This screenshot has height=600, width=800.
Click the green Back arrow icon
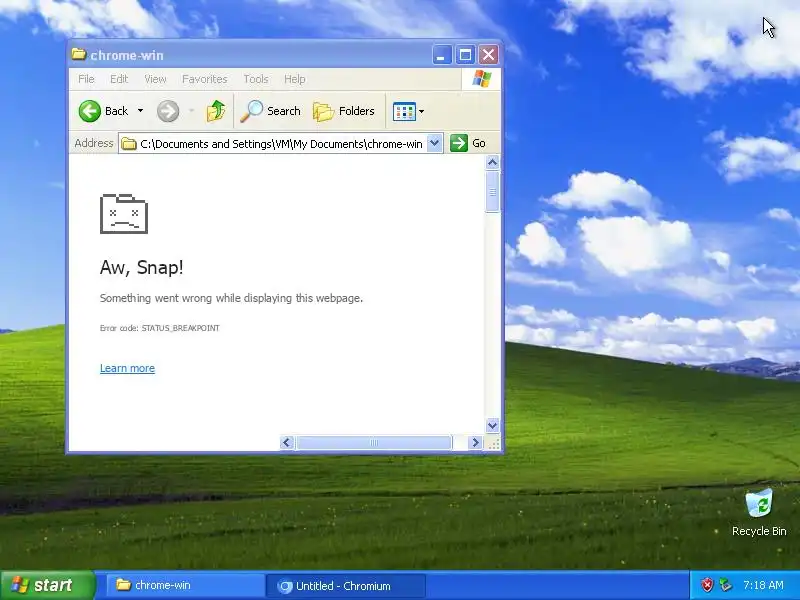click(x=90, y=111)
